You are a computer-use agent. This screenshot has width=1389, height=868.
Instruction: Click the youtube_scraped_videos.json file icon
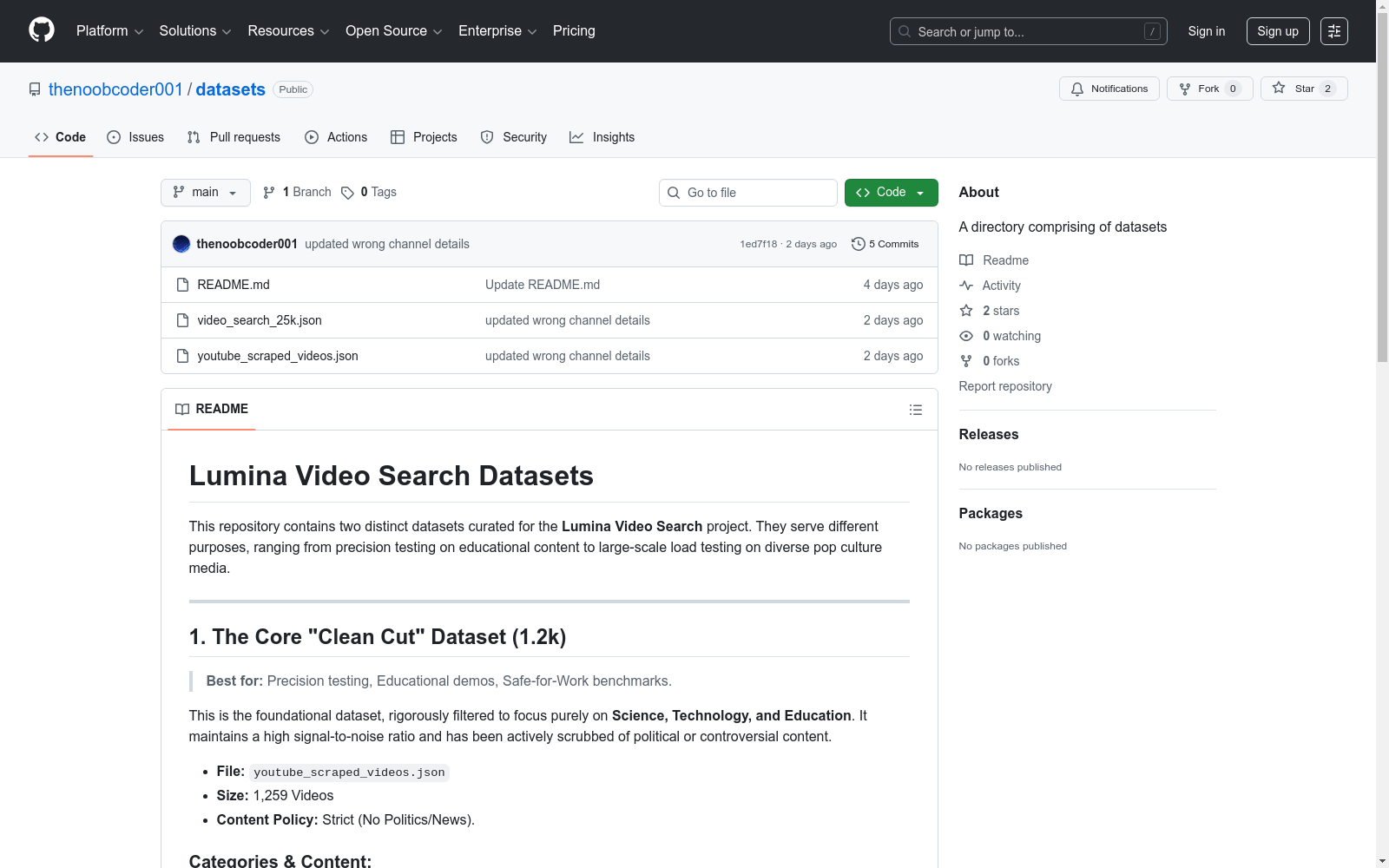tap(182, 356)
